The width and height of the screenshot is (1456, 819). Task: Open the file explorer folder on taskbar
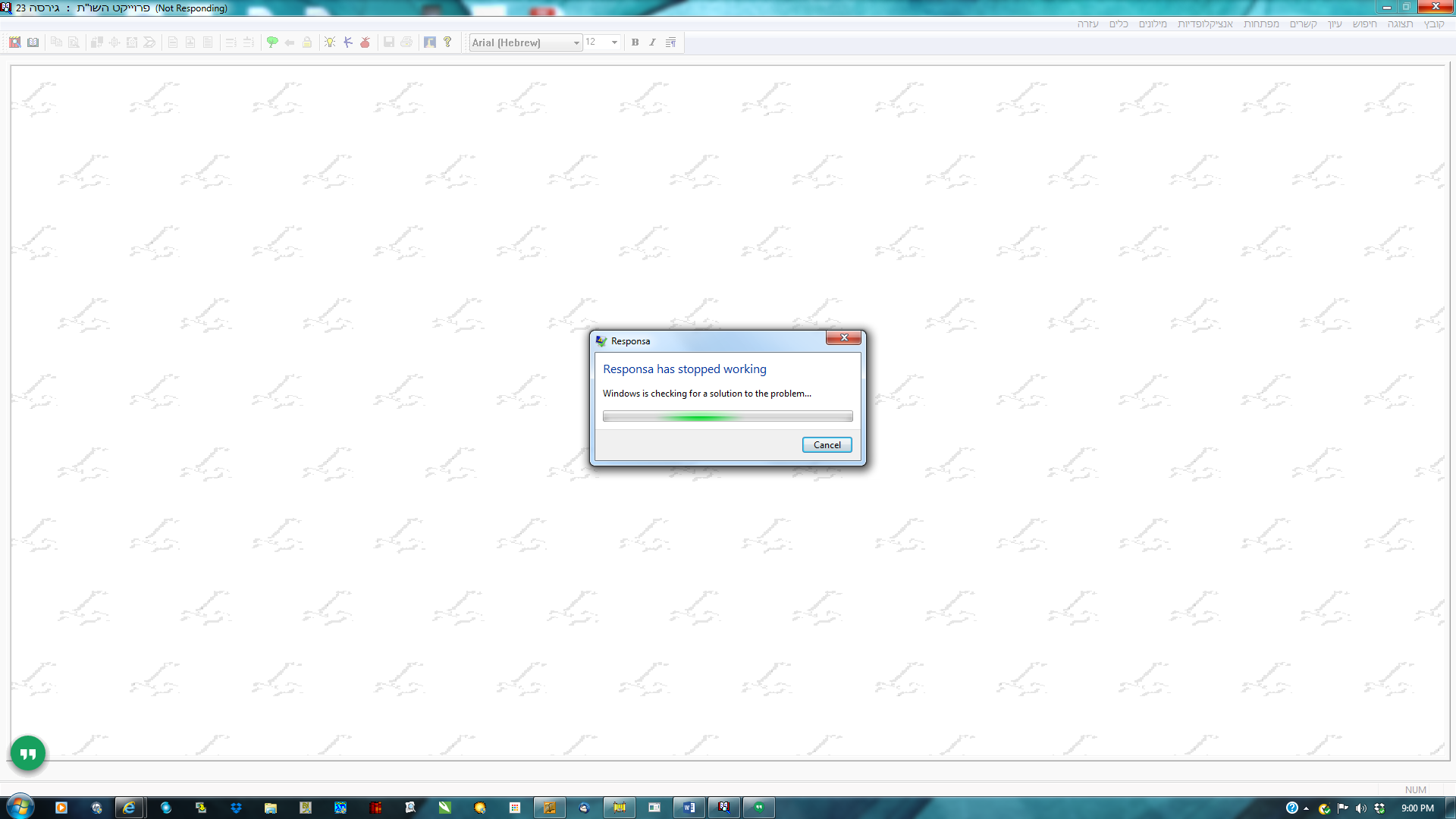tap(271, 808)
